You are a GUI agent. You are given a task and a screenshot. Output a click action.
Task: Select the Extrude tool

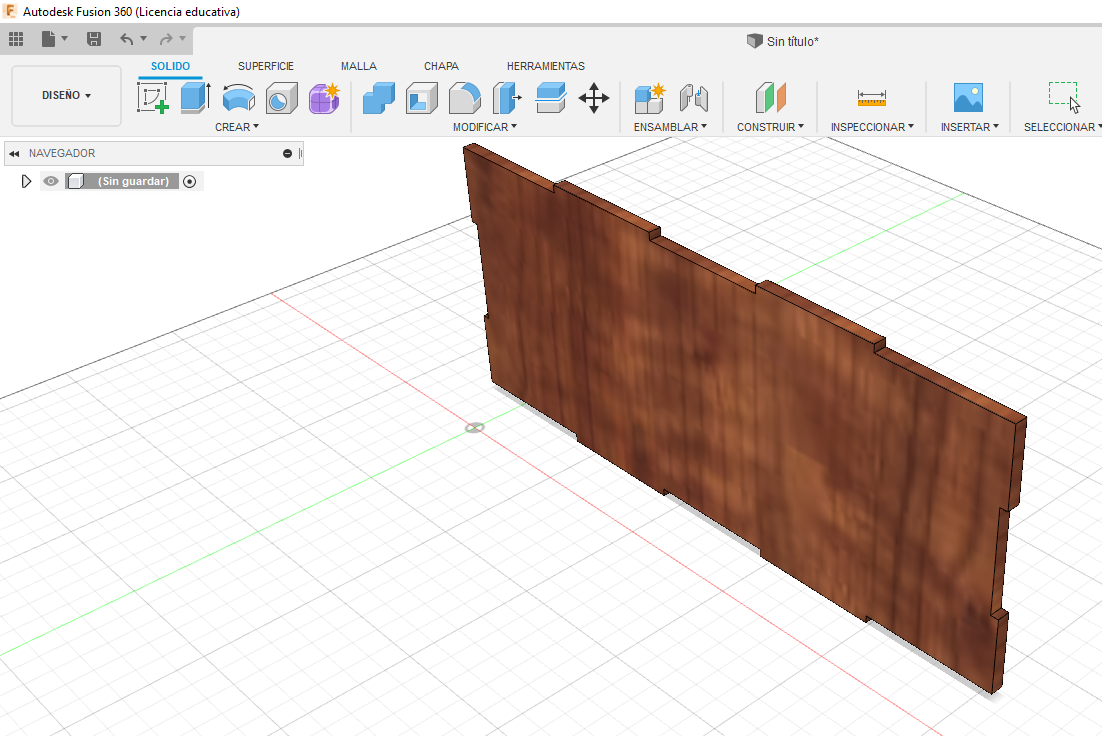(195, 98)
